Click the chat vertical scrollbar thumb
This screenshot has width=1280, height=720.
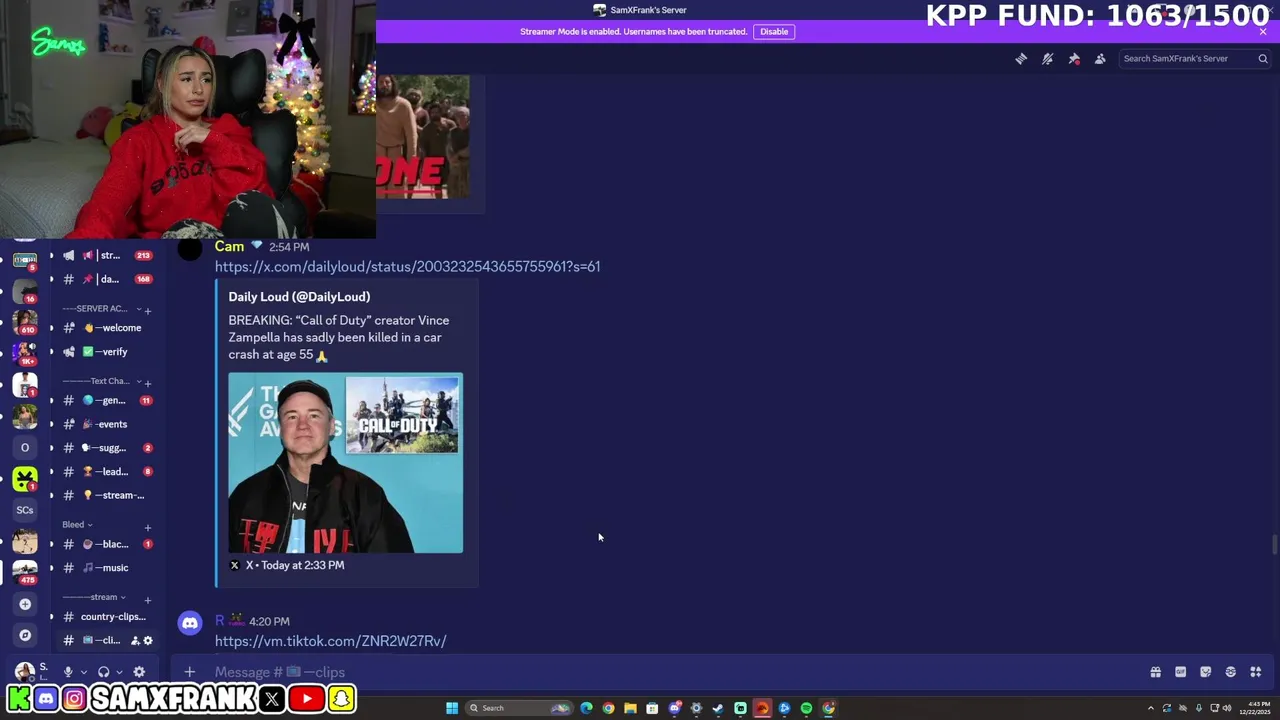click(1274, 545)
